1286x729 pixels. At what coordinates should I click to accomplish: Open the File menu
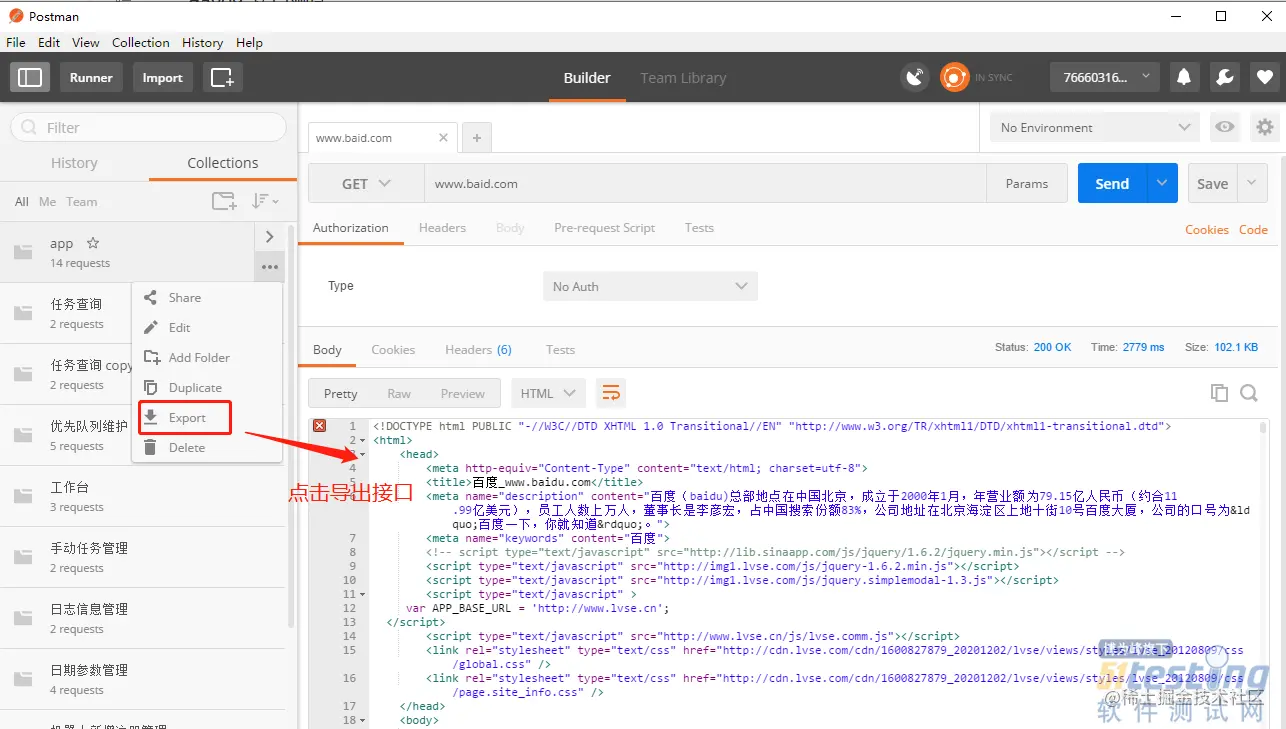(x=16, y=42)
